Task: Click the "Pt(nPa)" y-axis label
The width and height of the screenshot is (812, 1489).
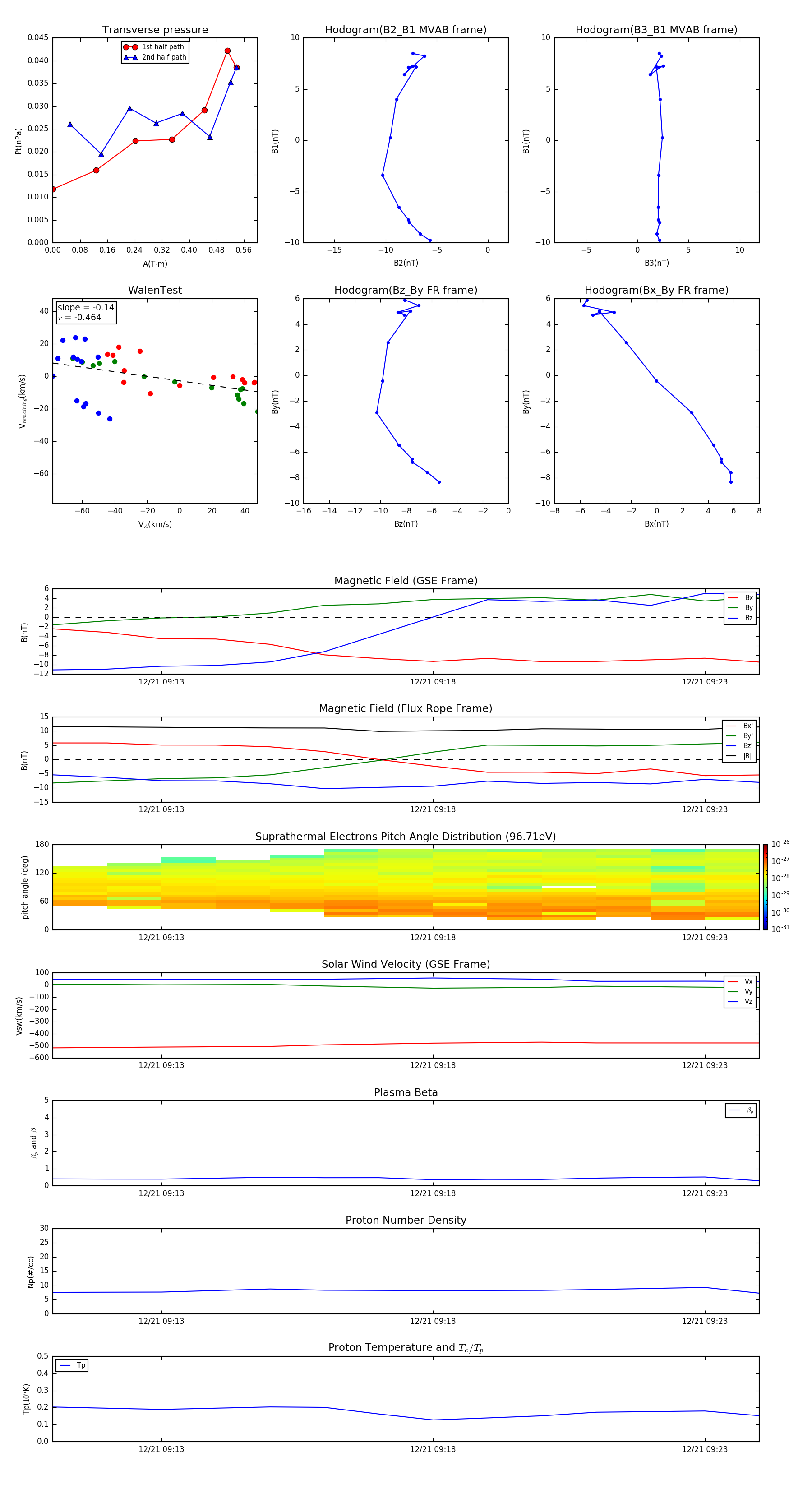Action: [x=18, y=140]
